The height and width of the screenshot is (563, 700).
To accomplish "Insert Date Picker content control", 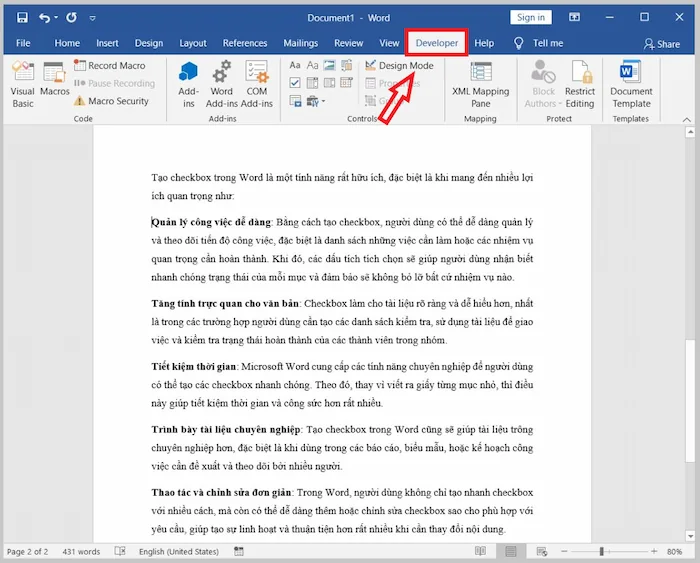I will click(x=347, y=83).
